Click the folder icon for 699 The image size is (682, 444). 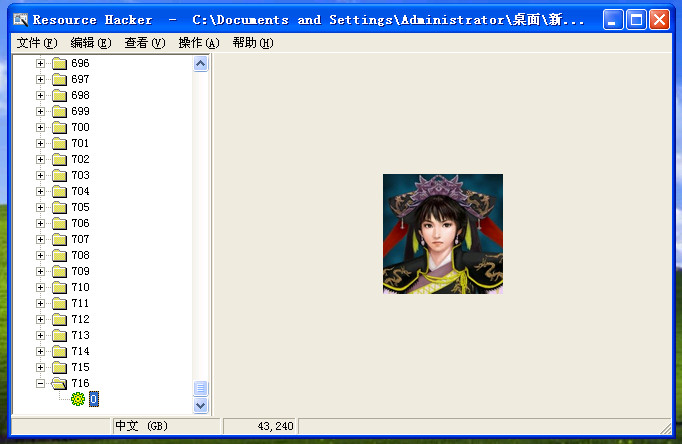point(60,112)
